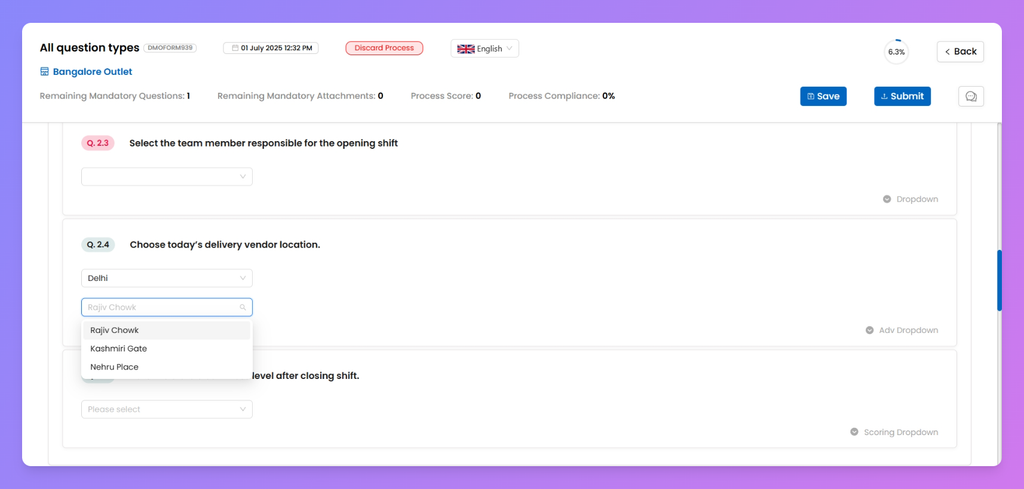Open the Please select scoring dropdown
The width and height of the screenshot is (1024, 489).
coord(167,409)
